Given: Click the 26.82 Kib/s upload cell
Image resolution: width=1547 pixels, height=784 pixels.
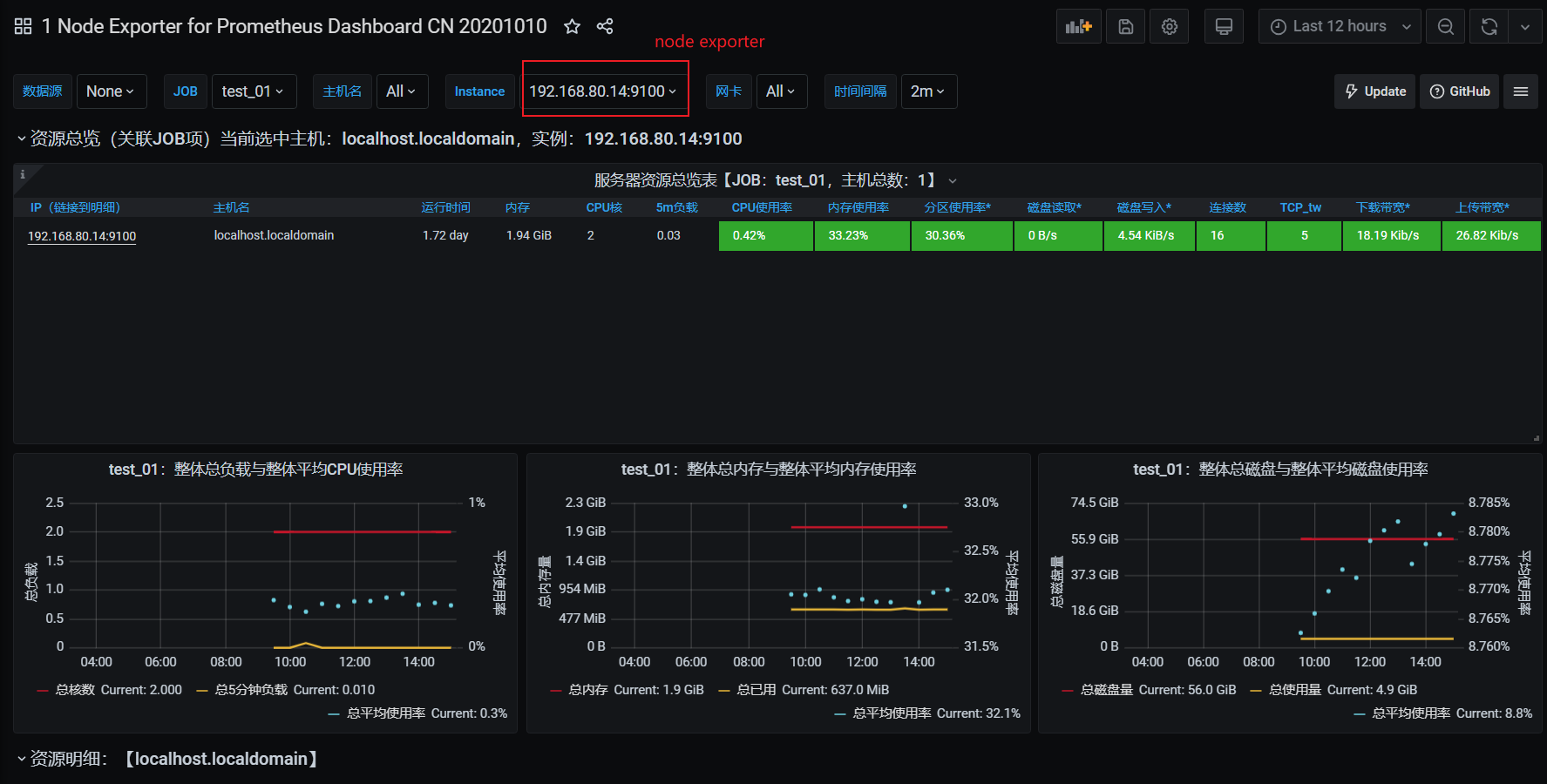Looking at the screenshot, I should pos(1491,236).
